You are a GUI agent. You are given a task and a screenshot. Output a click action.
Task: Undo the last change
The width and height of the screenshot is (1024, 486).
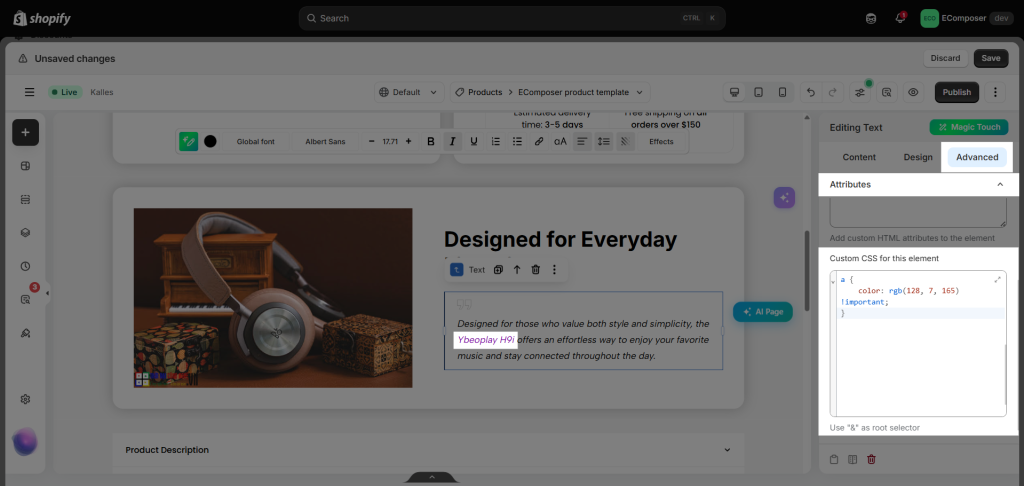pyautogui.click(x=811, y=92)
